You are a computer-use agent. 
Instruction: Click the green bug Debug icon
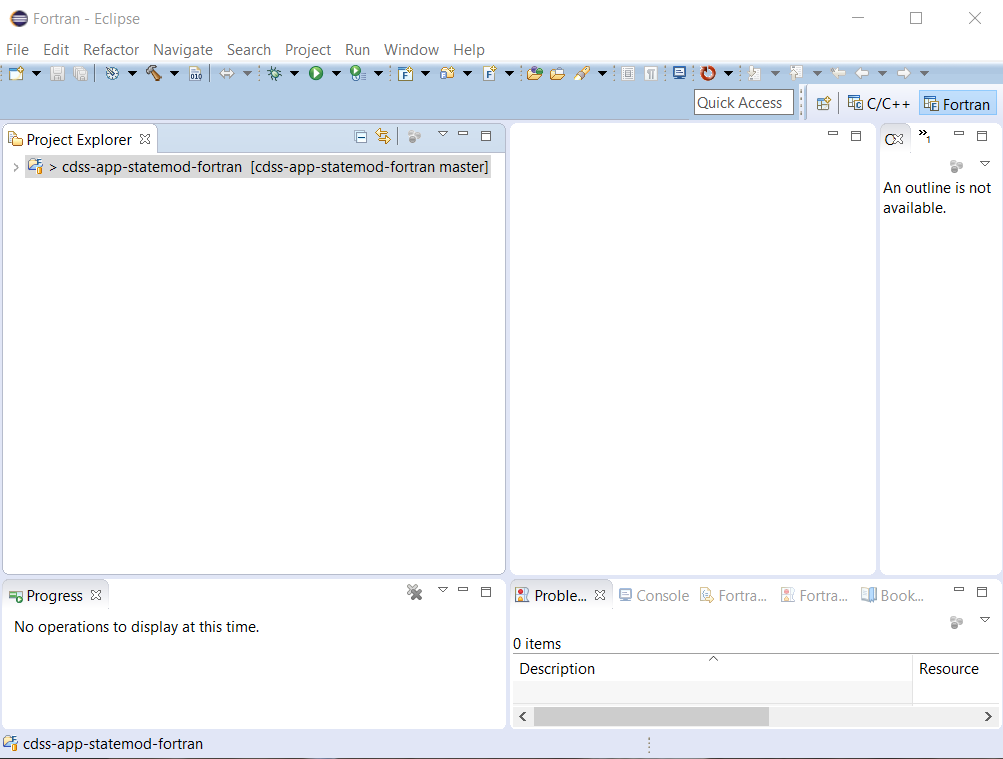(274, 74)
